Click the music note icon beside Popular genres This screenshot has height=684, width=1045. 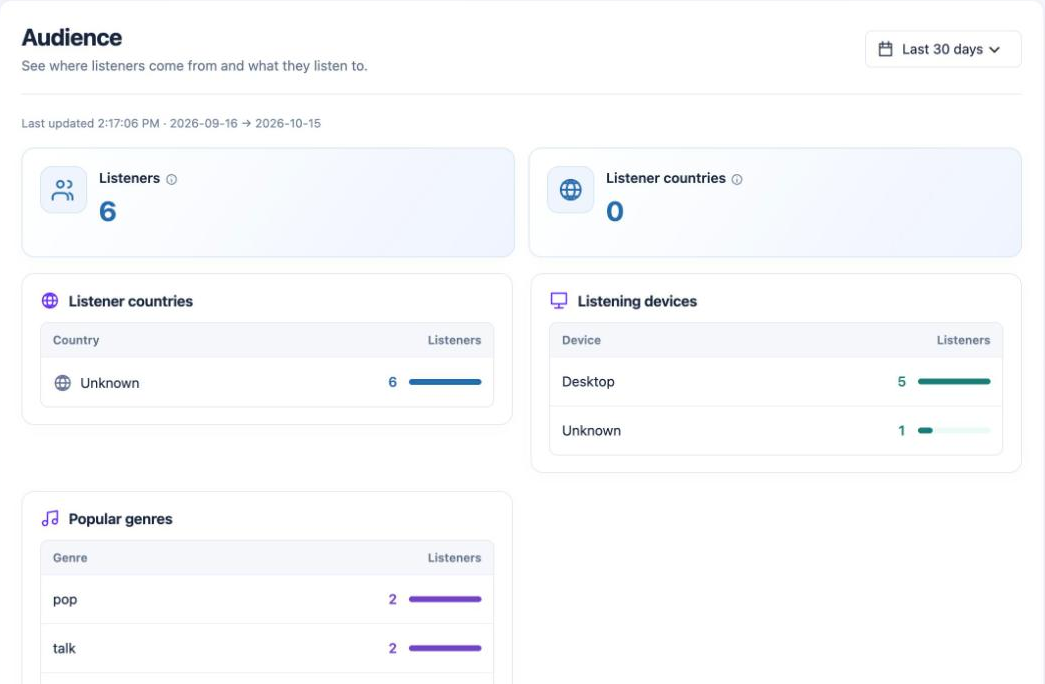(x=50, y=519)
